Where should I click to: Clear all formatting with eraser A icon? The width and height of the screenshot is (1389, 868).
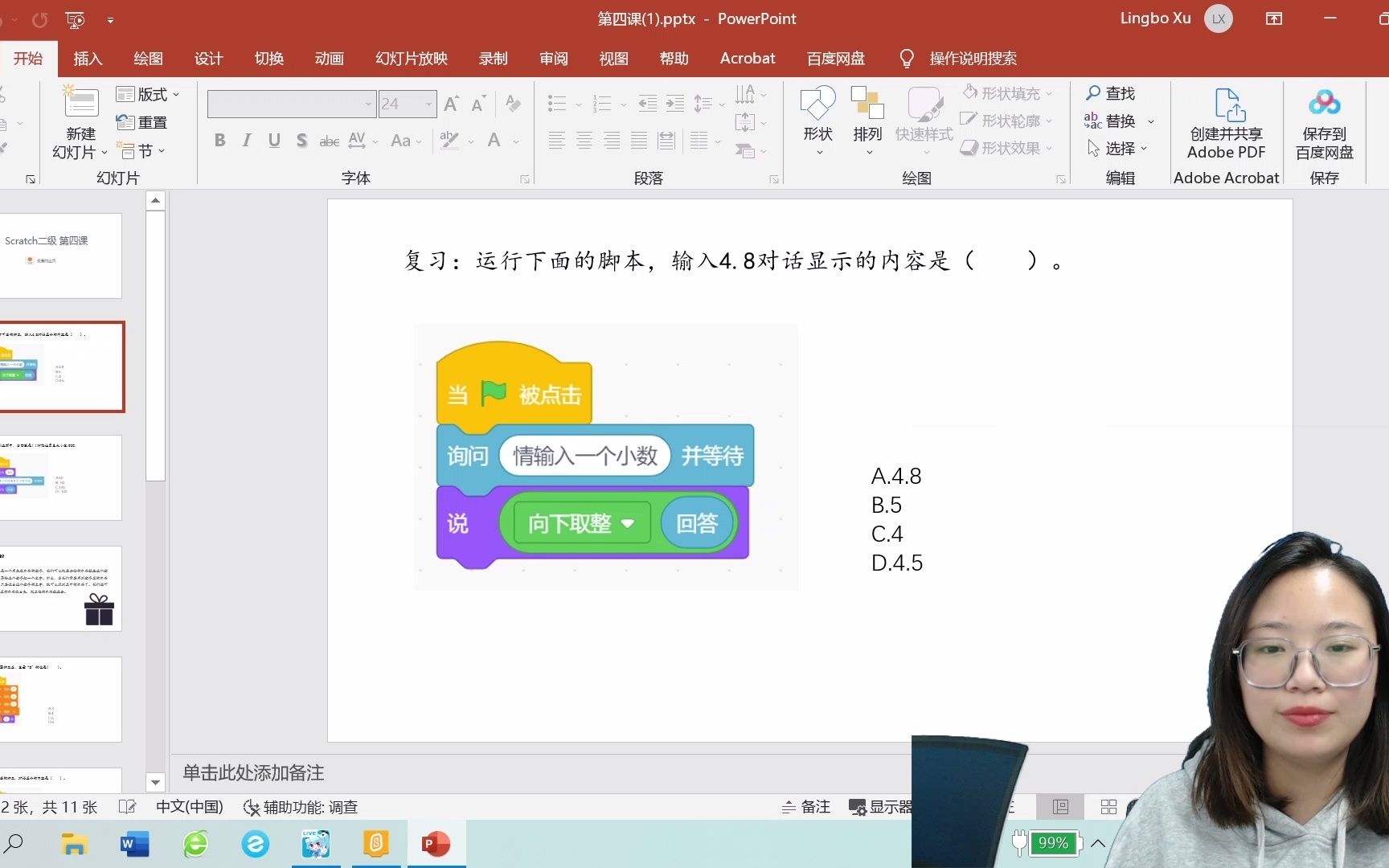pos(513,104)
